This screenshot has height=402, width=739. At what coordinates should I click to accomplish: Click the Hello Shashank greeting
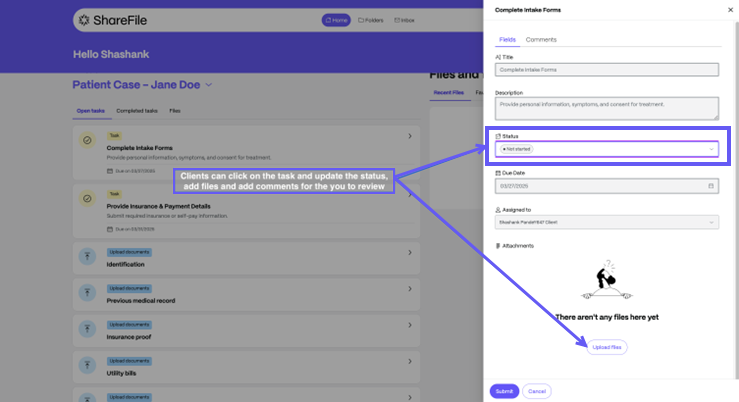click(111, 54)
